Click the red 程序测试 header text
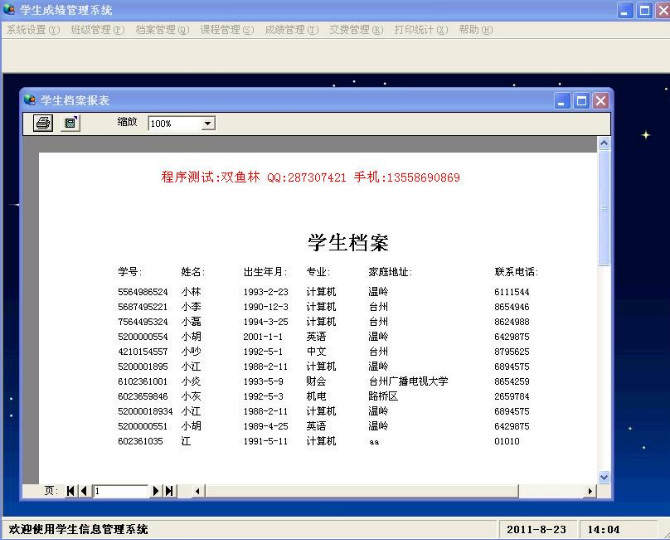Viewport: 670px width, 540px height. tap(311, 177)
